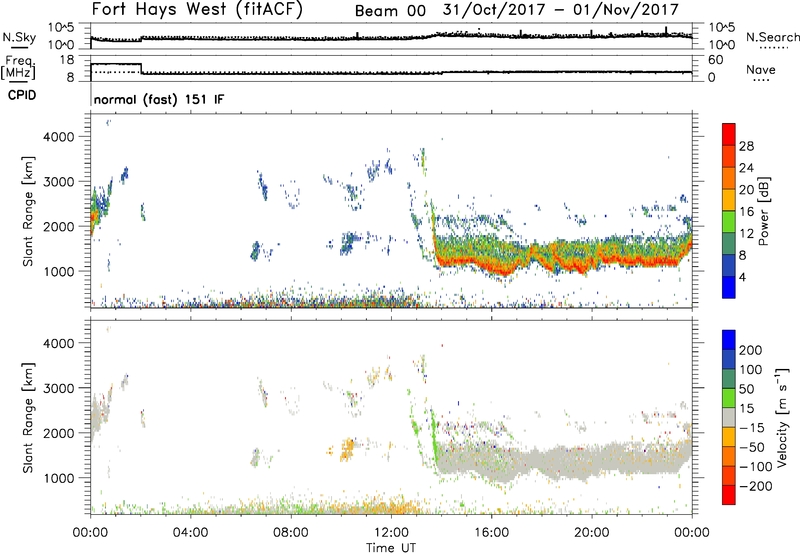
Task: Click the Nave legend label
Action: [x=761, y=69]
